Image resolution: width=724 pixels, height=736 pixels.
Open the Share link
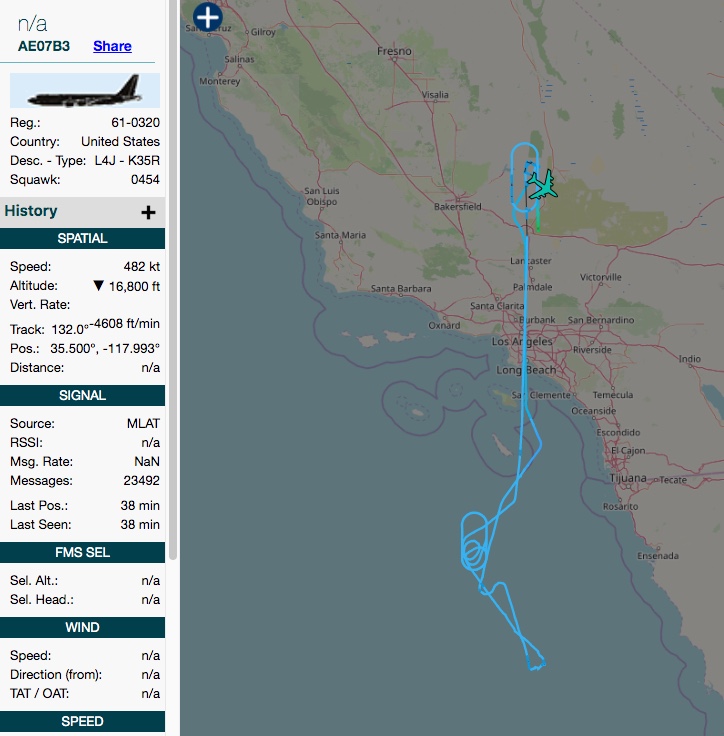[x=112, y=46]
